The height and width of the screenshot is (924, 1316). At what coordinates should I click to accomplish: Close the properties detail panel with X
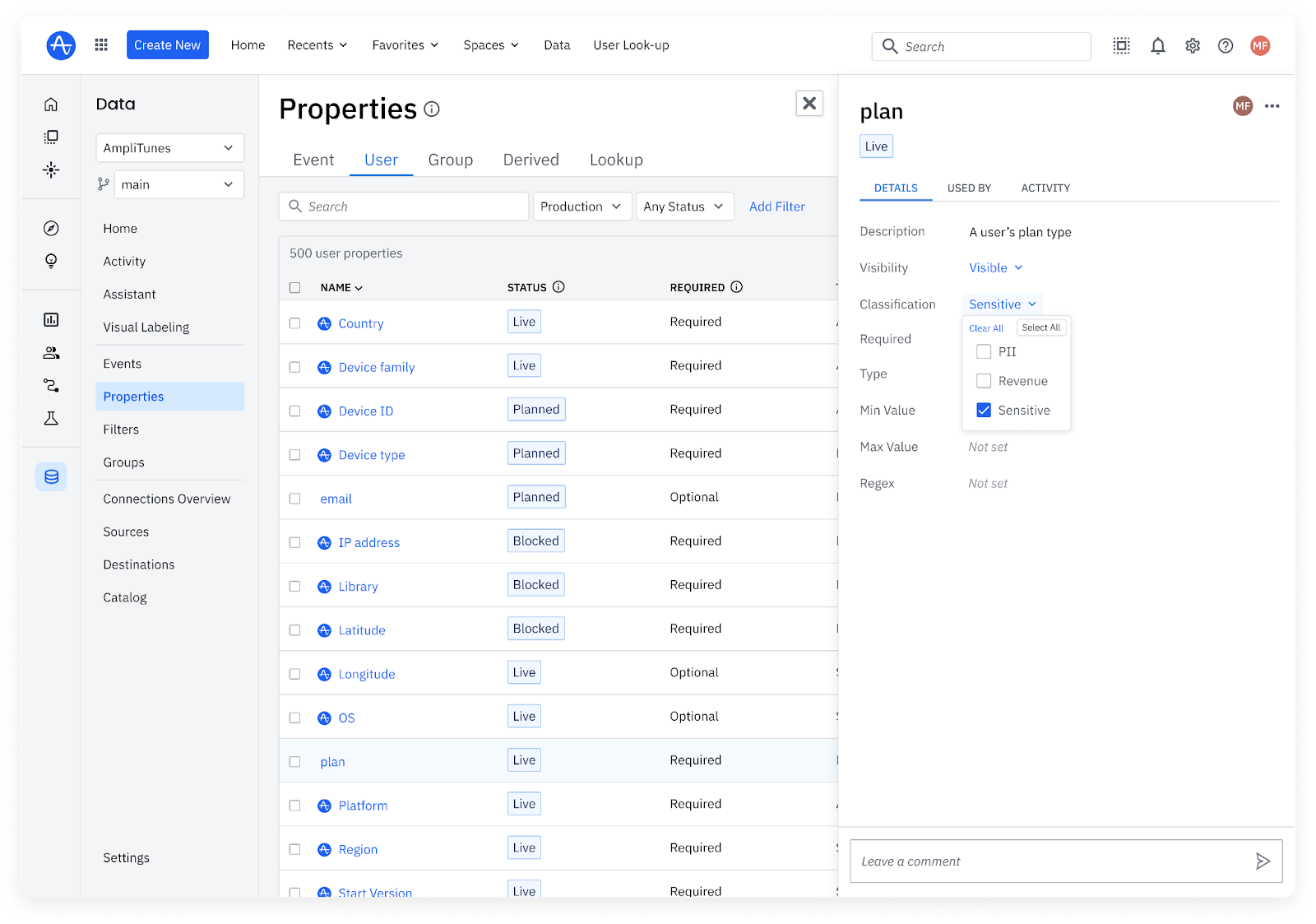(x=809, y=103)
